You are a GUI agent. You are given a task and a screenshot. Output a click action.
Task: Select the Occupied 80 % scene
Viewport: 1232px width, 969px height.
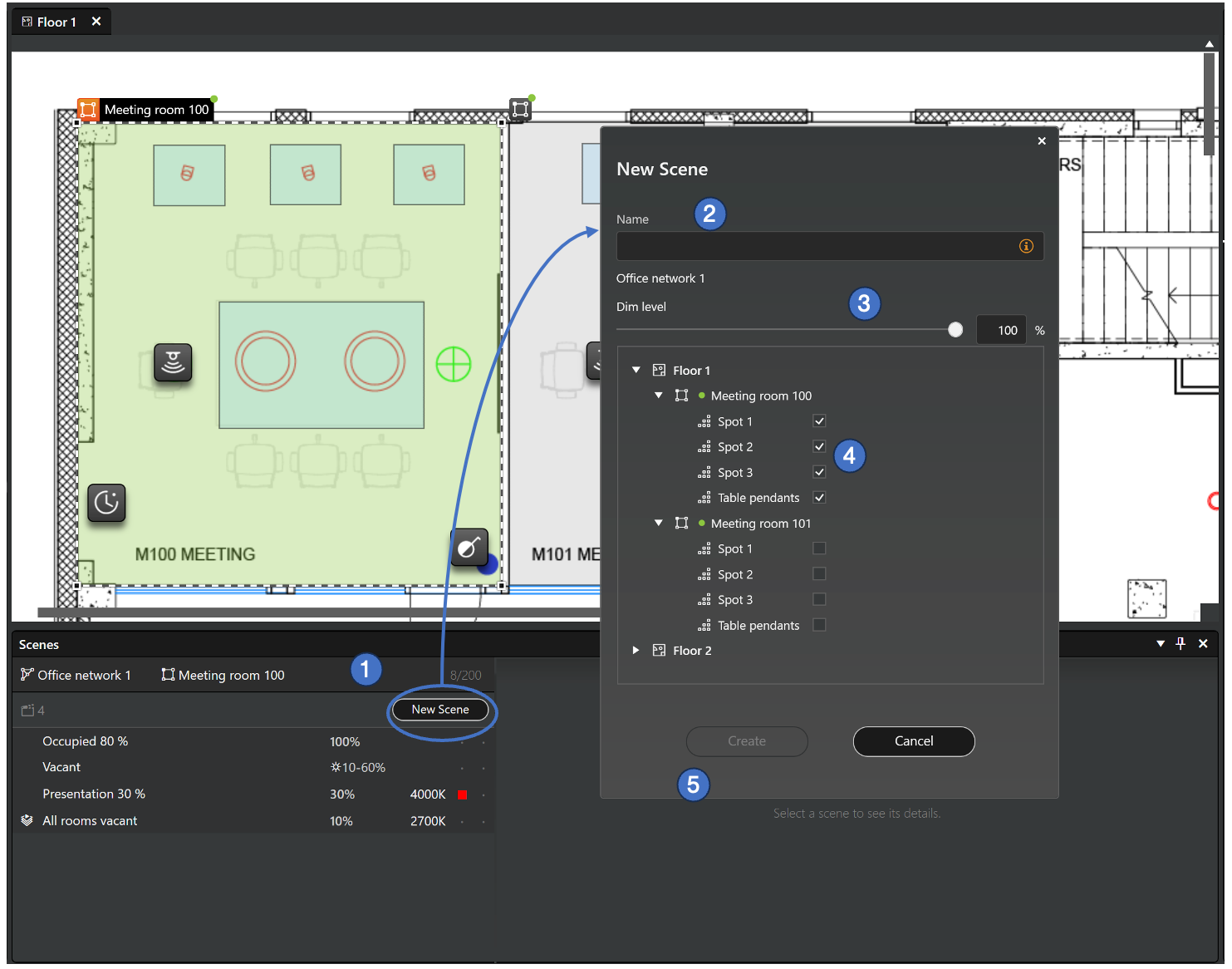[x=253, y=741]
